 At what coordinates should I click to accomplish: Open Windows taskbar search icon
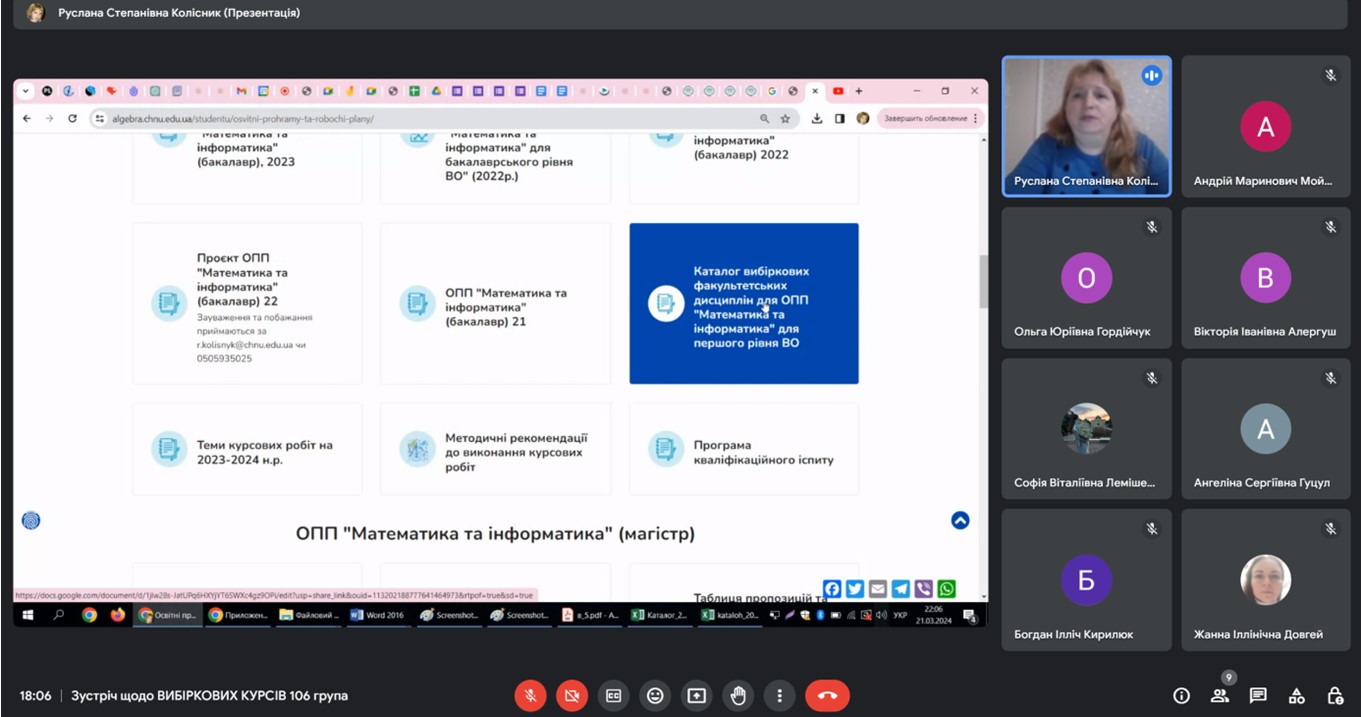pos(58,615)
